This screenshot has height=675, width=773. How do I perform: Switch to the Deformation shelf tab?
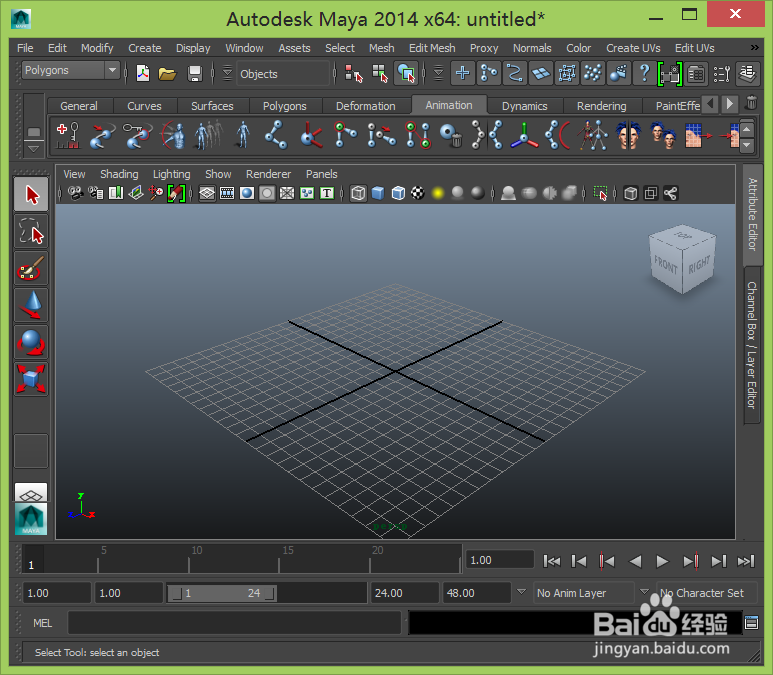coord(365,106)
